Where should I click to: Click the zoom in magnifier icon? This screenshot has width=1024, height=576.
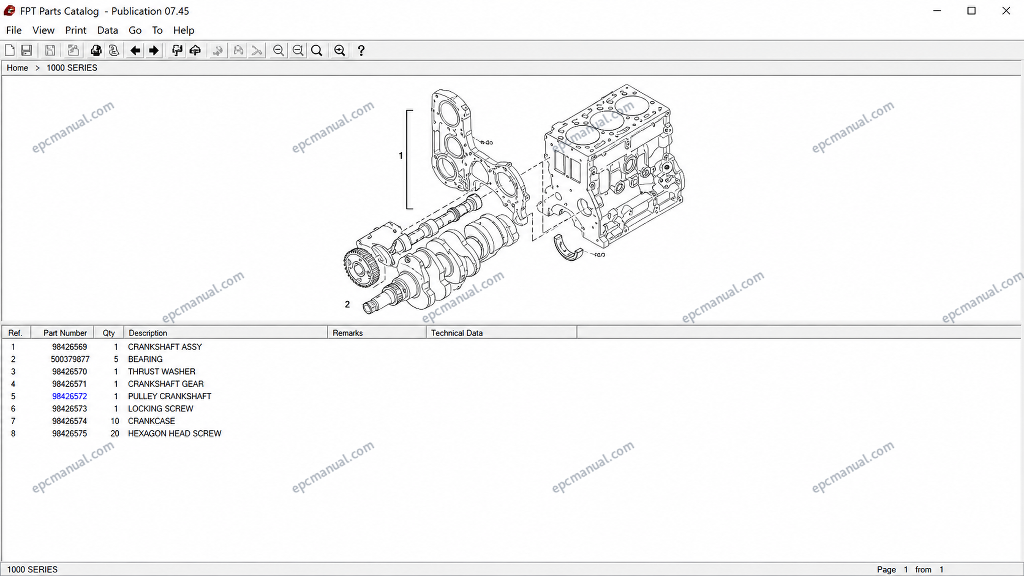pos(340,50)
